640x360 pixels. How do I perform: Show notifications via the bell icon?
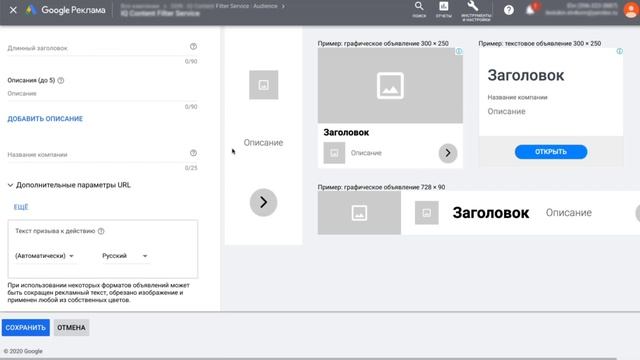[x=531, y=9]
